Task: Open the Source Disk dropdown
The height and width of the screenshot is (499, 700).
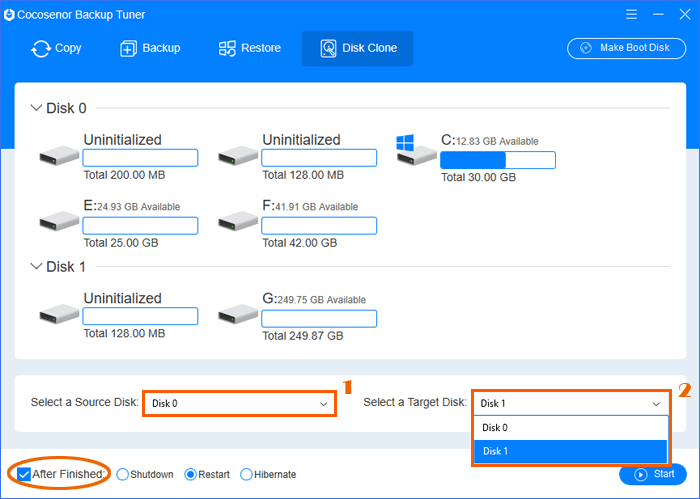Action: pos(239,403)
